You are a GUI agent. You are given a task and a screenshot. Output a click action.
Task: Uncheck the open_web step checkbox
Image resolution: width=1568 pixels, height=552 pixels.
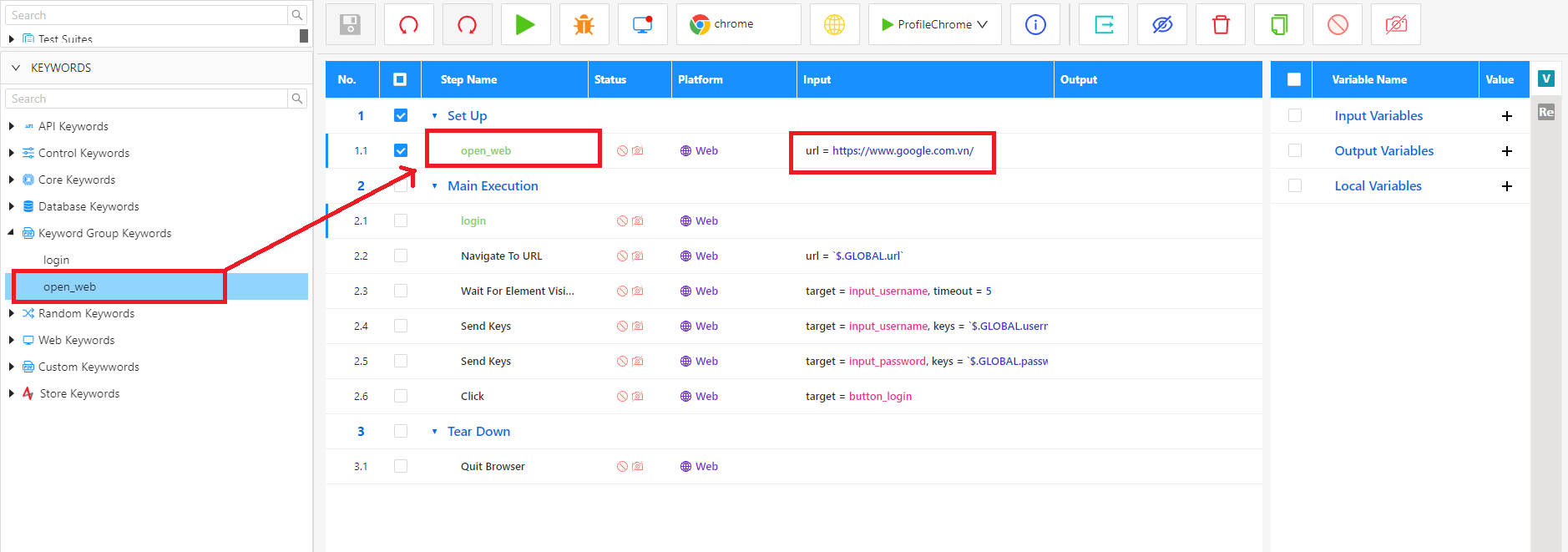(401, 150)
